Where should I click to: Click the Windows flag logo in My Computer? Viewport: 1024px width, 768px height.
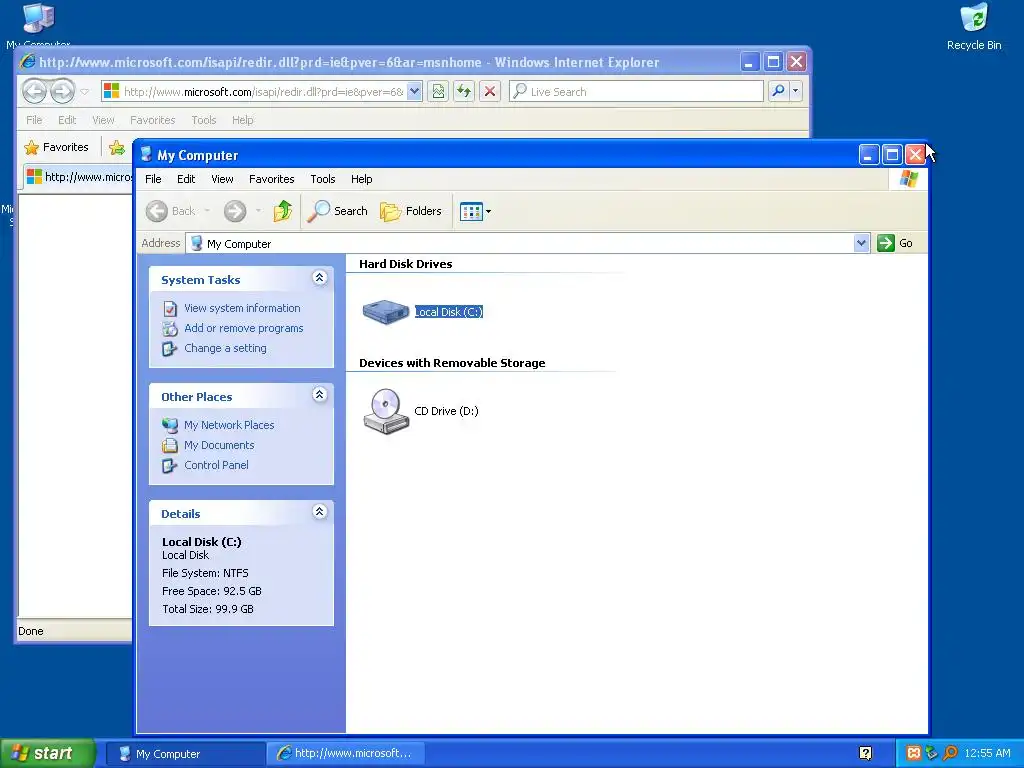tap(908, 179)
